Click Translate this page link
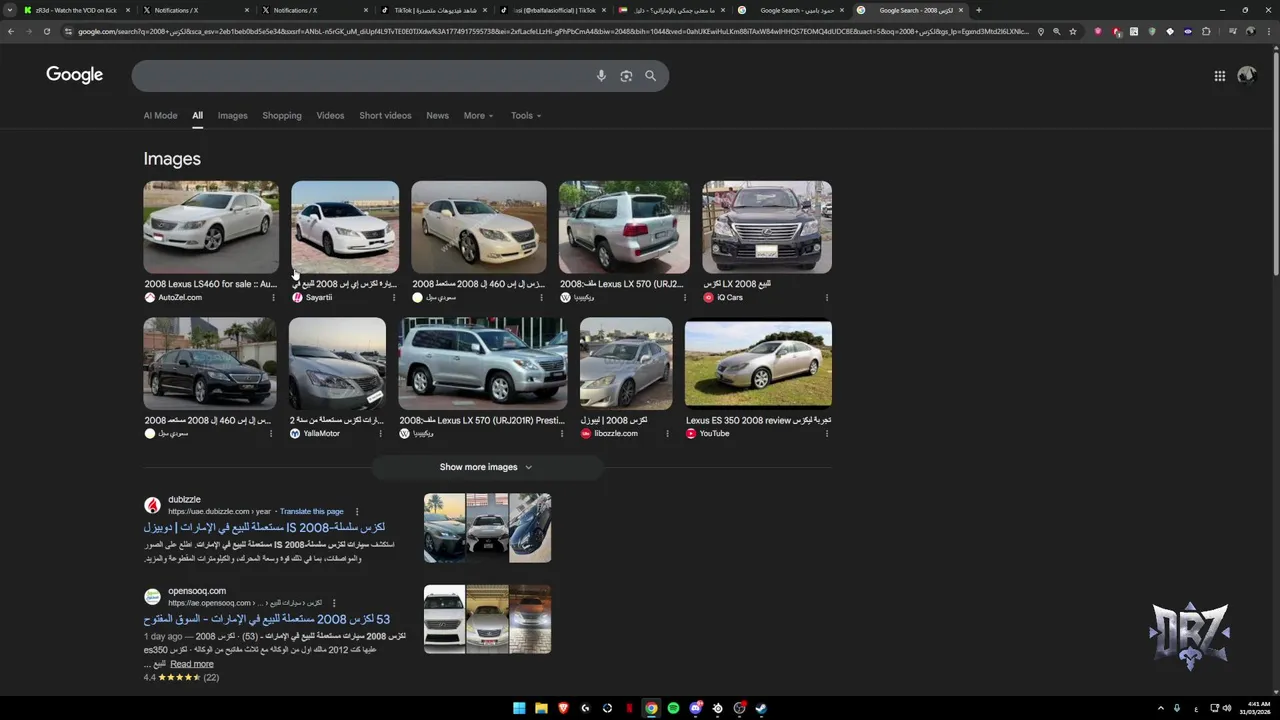1280x720 pixels. click(x=311, y=512)
